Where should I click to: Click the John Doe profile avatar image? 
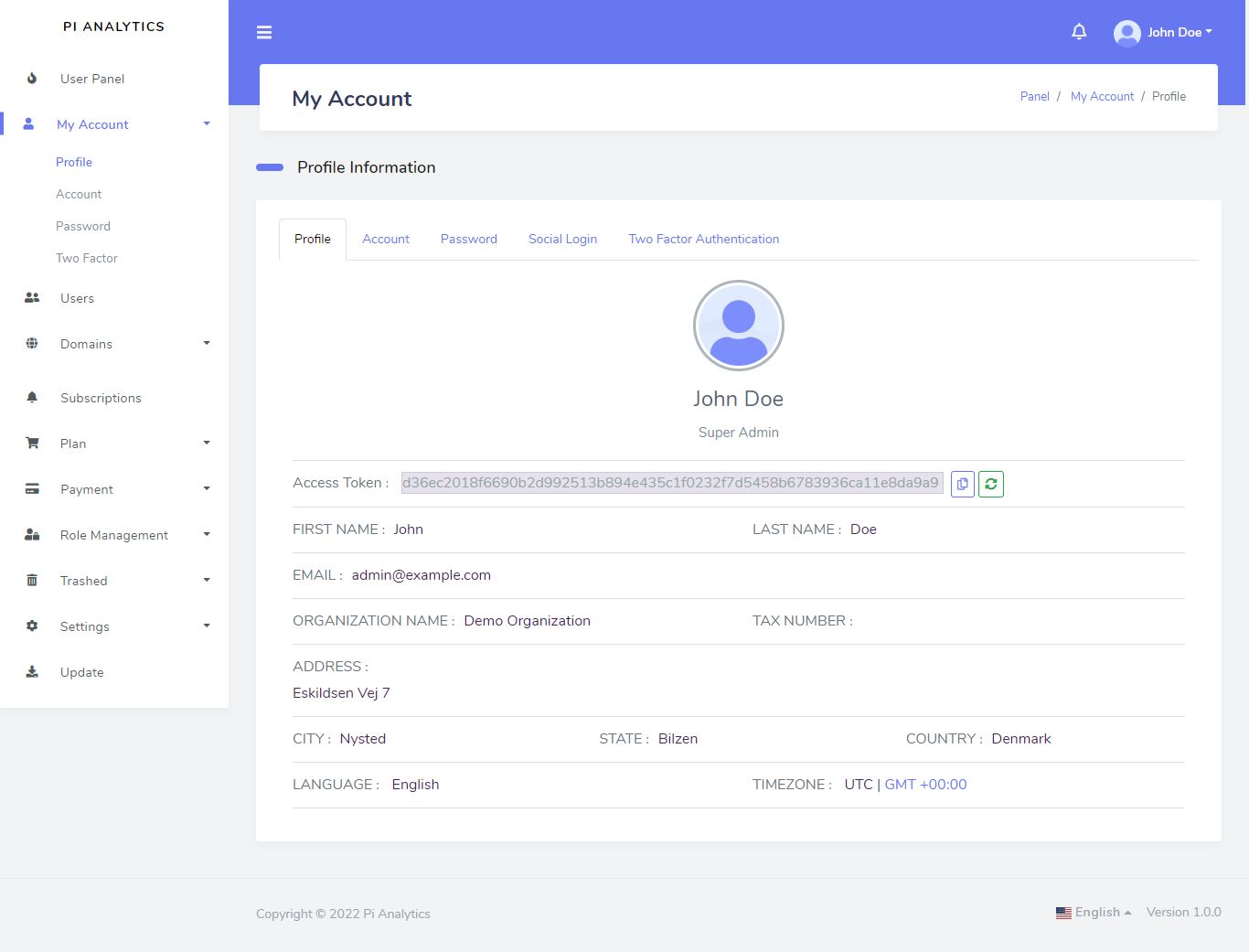click(738, 326)
